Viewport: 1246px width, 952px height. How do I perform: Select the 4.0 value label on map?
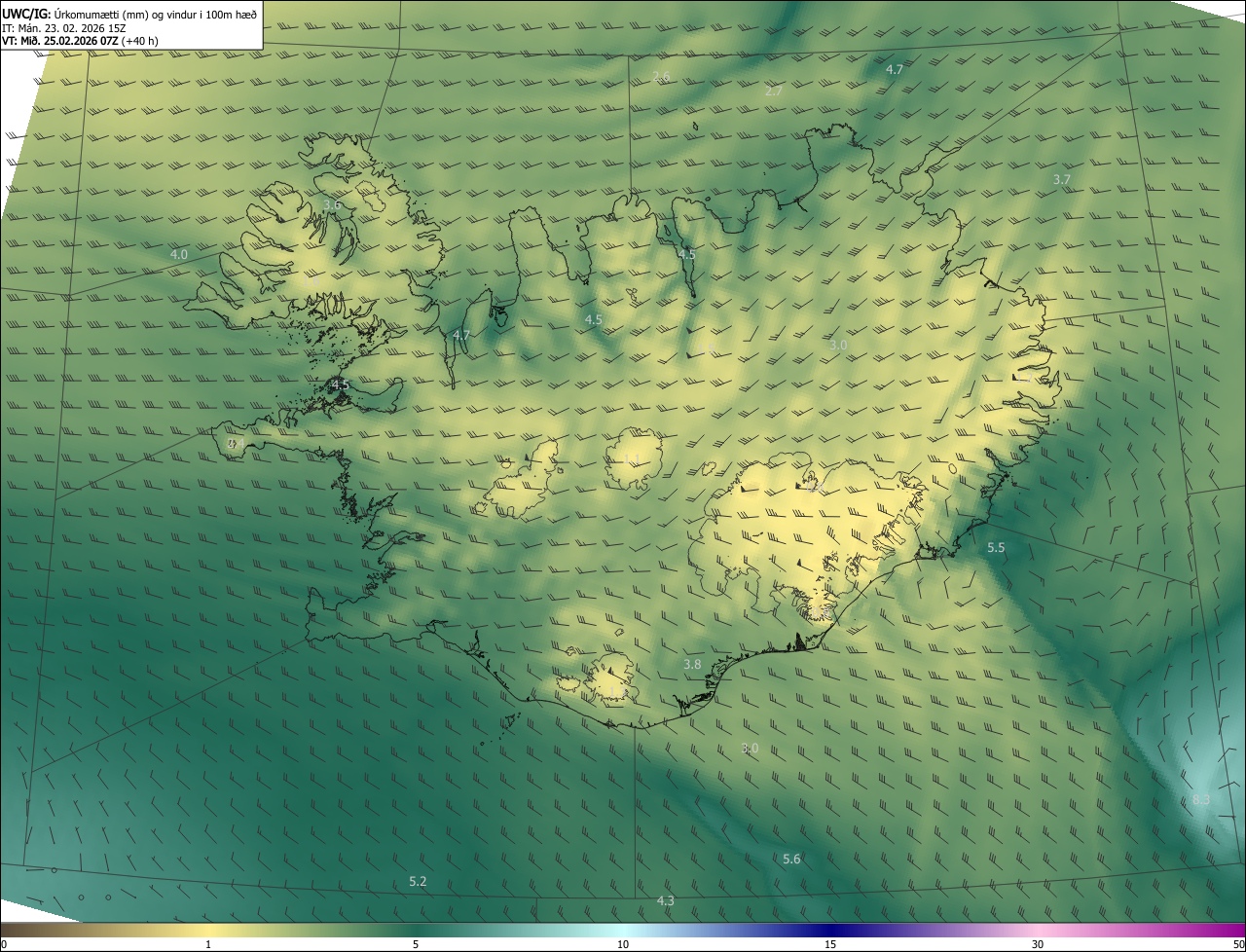(179, 254)
